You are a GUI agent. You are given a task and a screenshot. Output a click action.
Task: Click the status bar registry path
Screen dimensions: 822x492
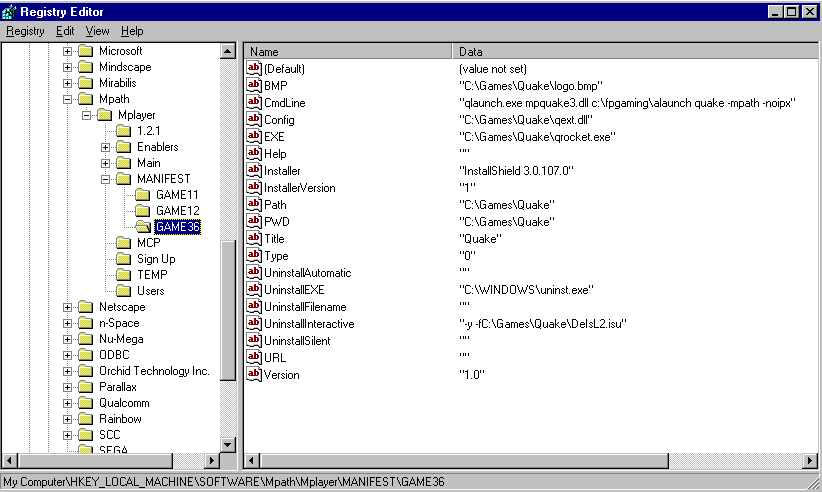[x=224, y=482]
